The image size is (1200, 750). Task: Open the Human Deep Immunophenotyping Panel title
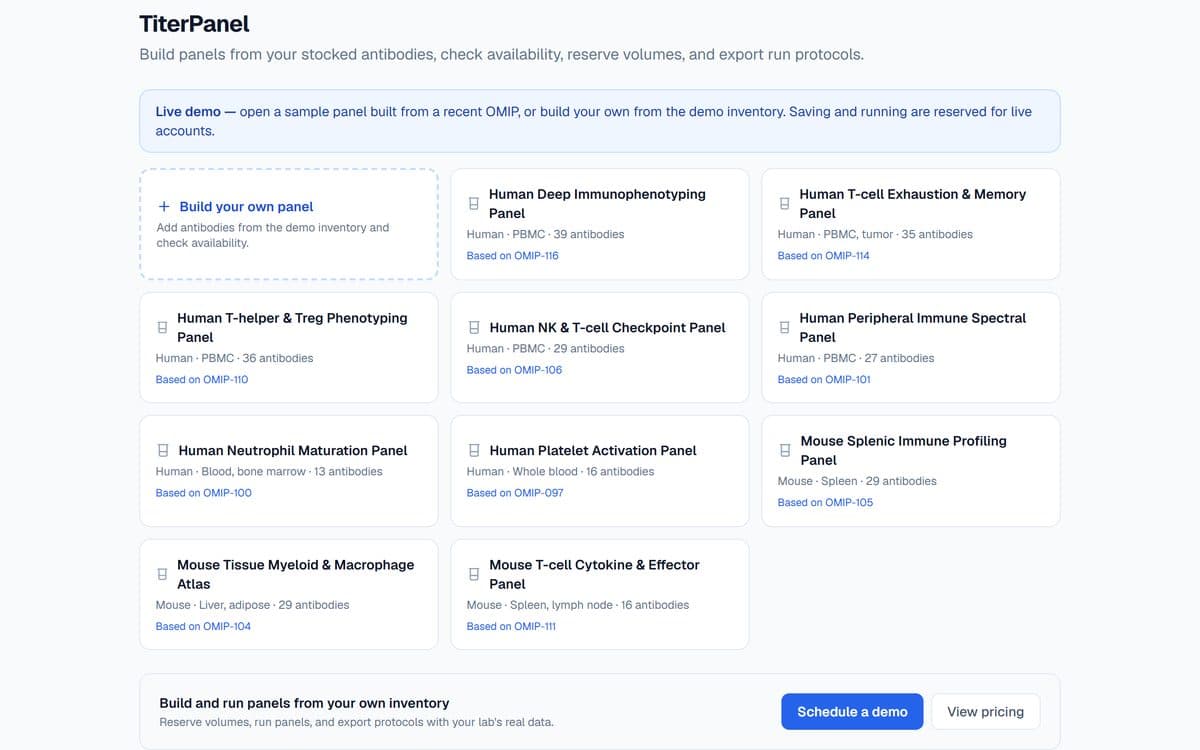click(597, 204)
